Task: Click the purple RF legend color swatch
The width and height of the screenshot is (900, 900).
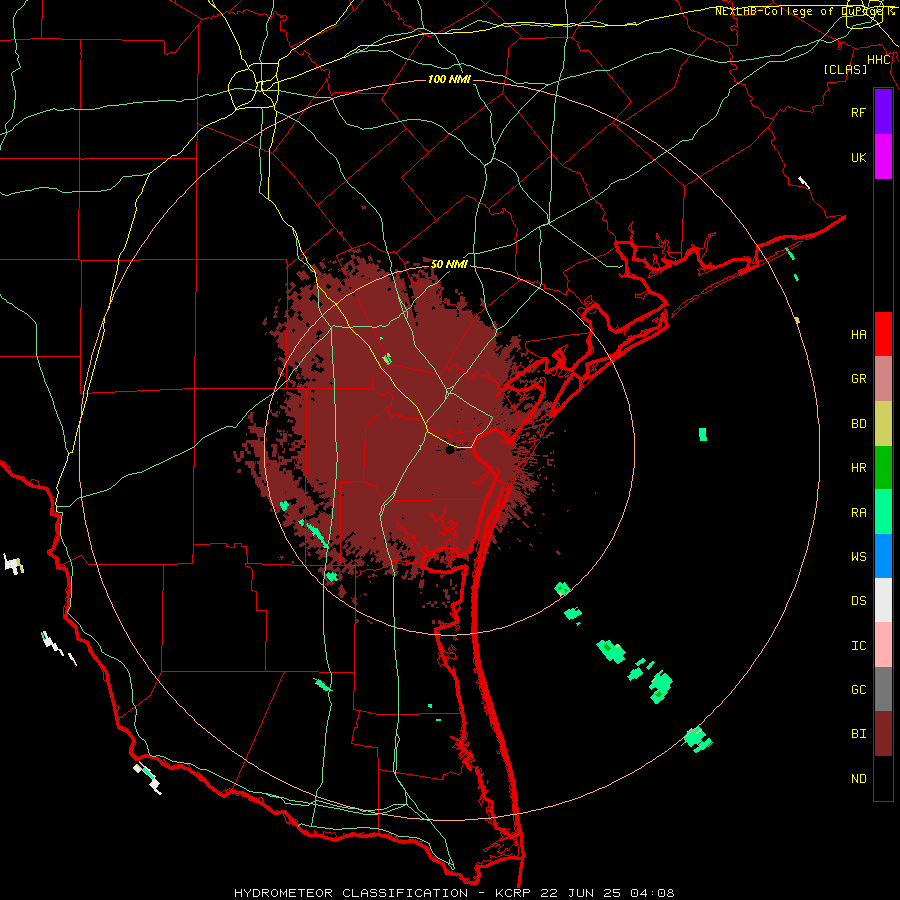Action: point(883,112)
